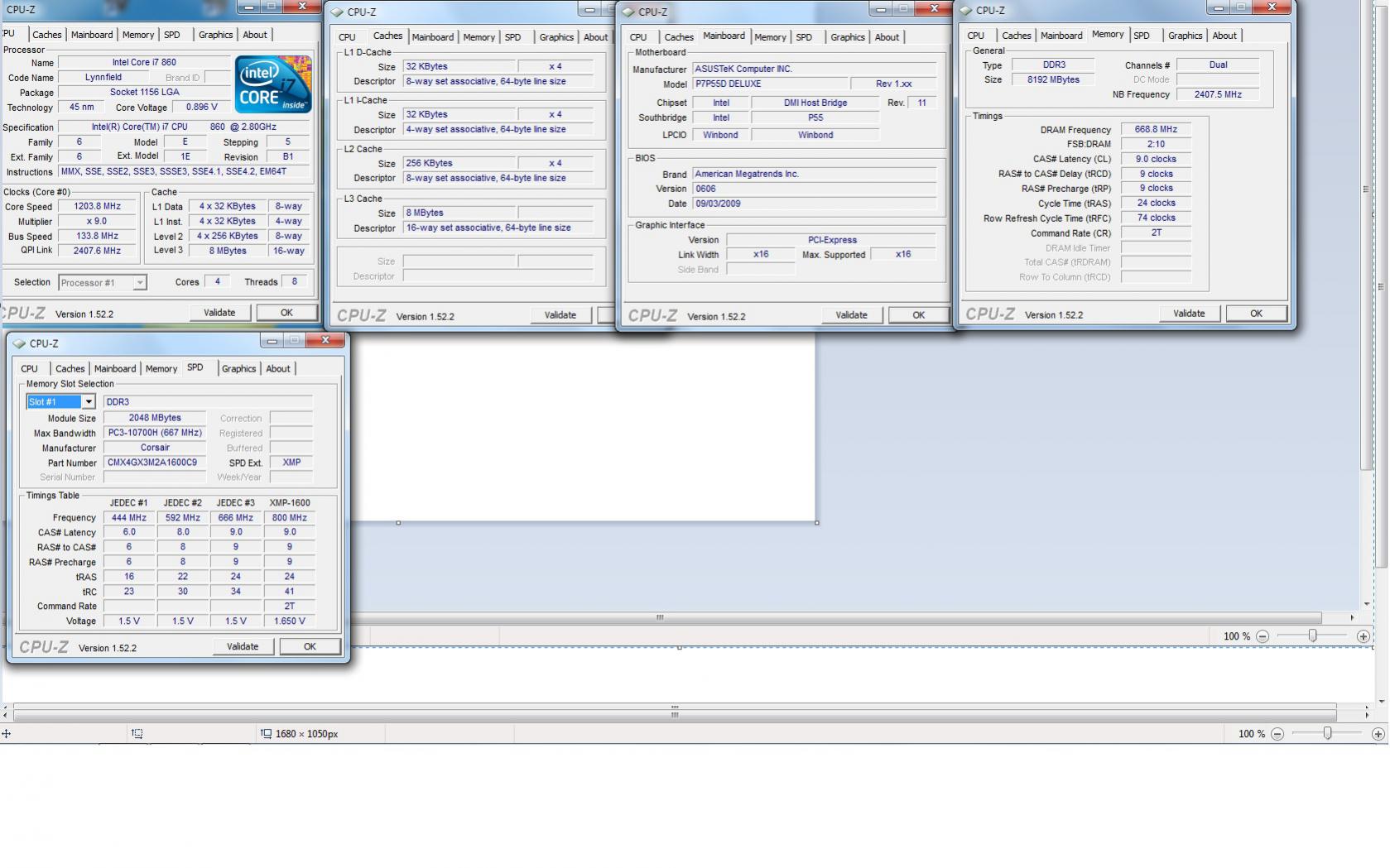
Task: Click the zoom slider handle in the bottom status bar
Action: [x=1328, y=734]
